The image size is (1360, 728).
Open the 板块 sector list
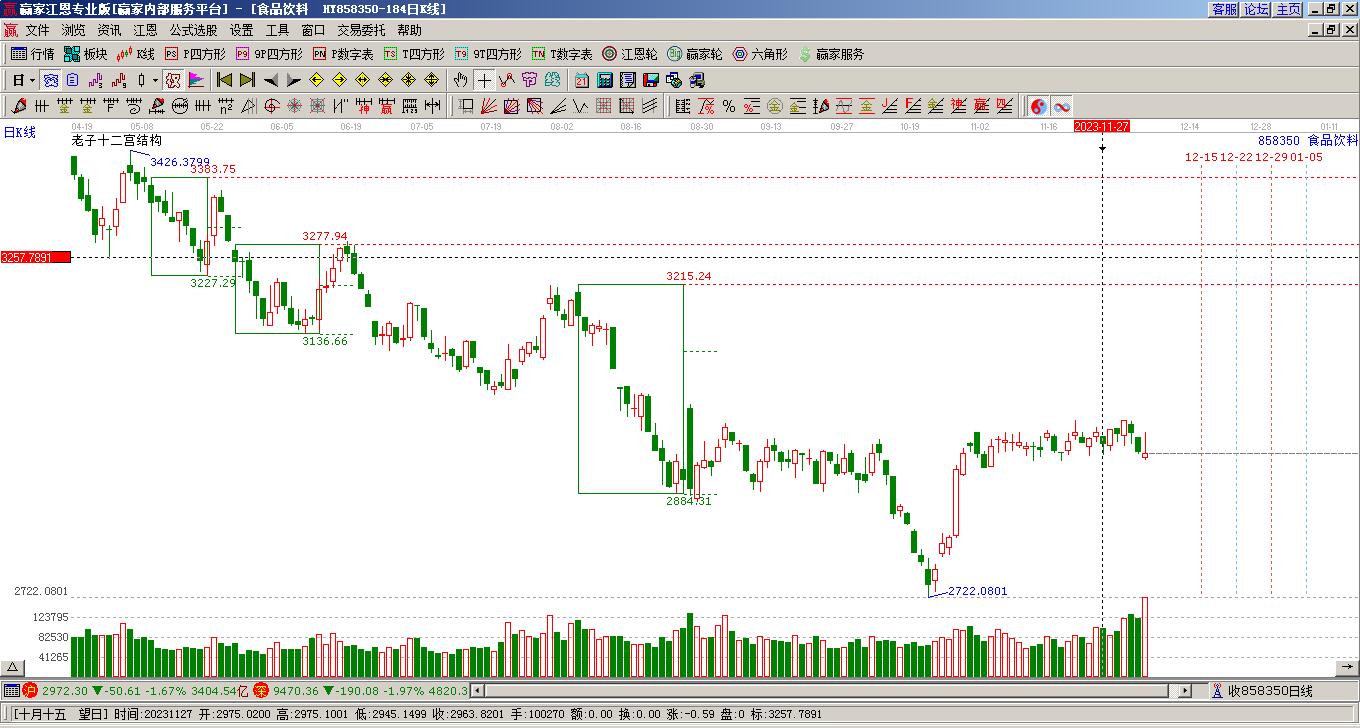(85, 54)
